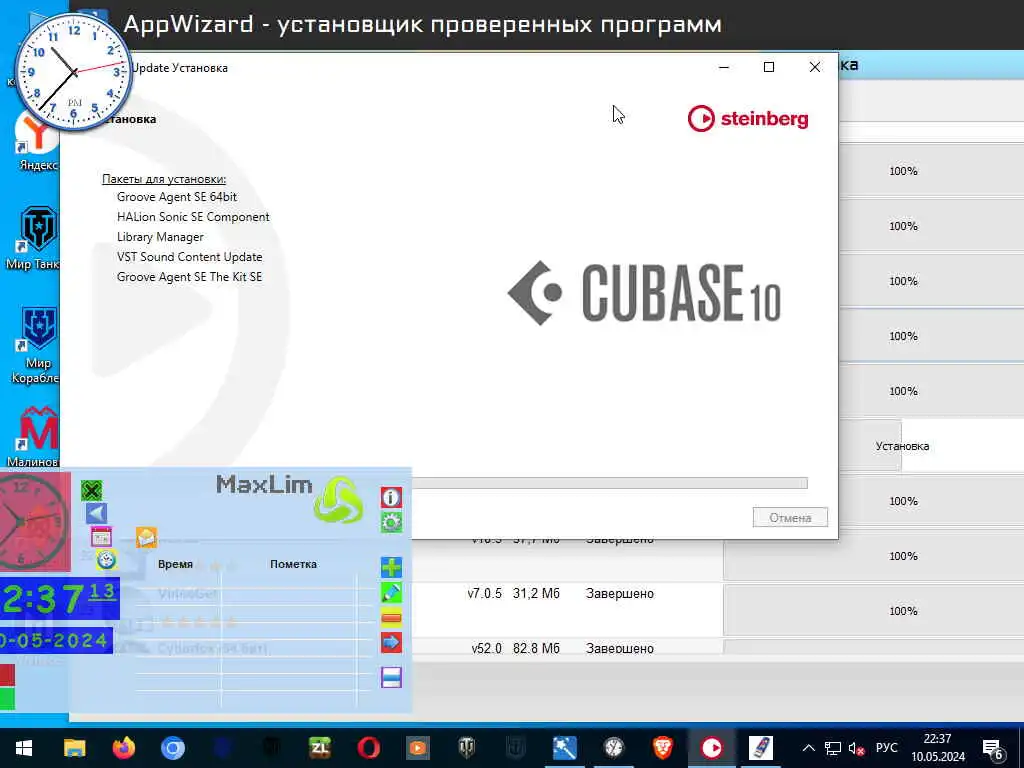Open File Explorer from taskbar
The image size is (1024, 768).
(x=74, y=748)
